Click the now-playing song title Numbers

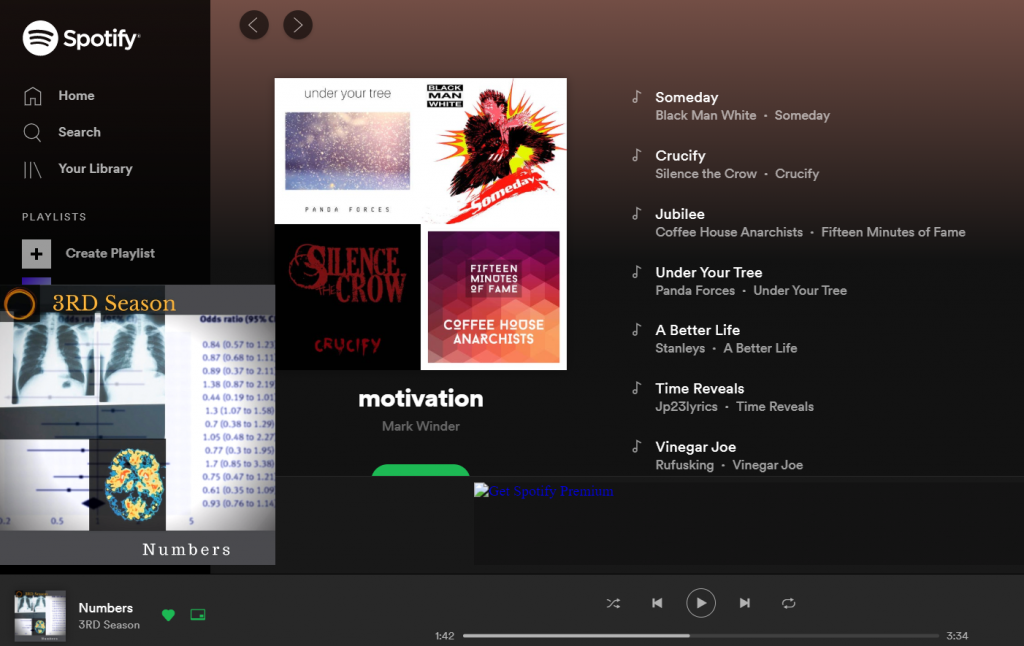(x=106, y=607)
